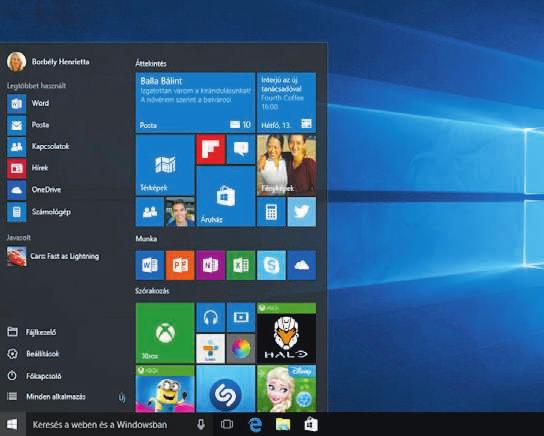This screenshot has height=436, width=544.
Task: Launch Hírek news app
Action: point(28,168)
